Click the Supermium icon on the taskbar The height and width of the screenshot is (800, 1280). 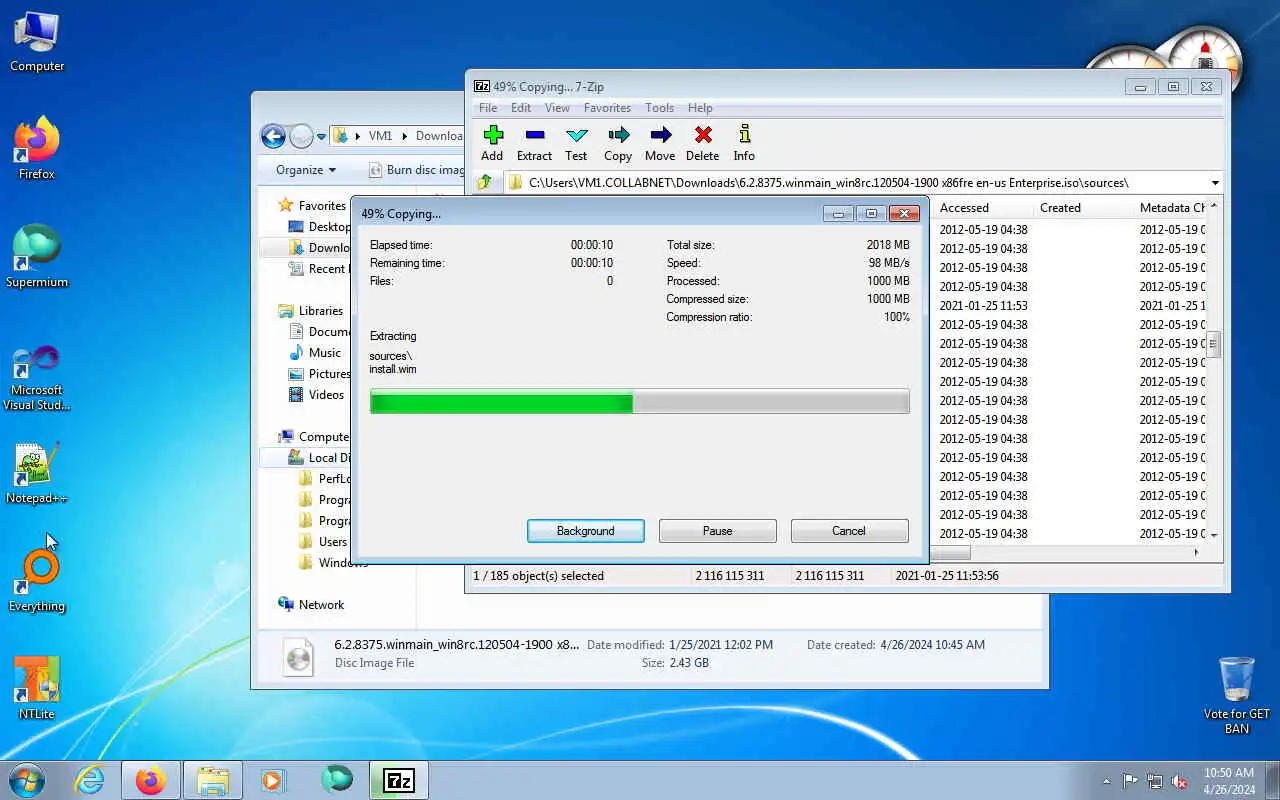click(x=337, y=780)
